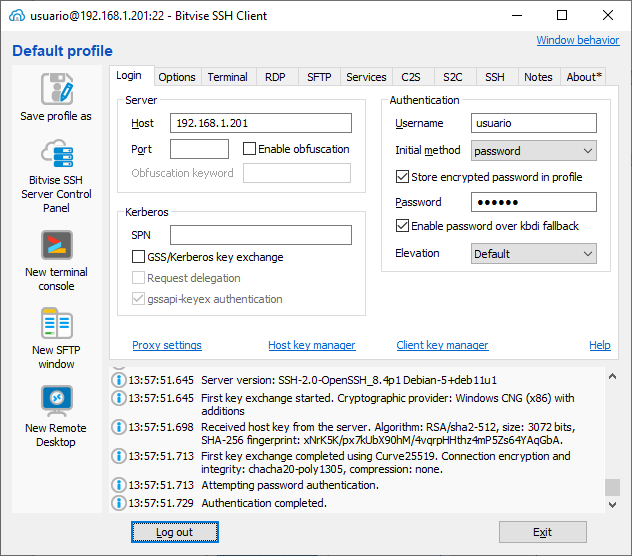Click the Save profile as icon

[56, 89]
